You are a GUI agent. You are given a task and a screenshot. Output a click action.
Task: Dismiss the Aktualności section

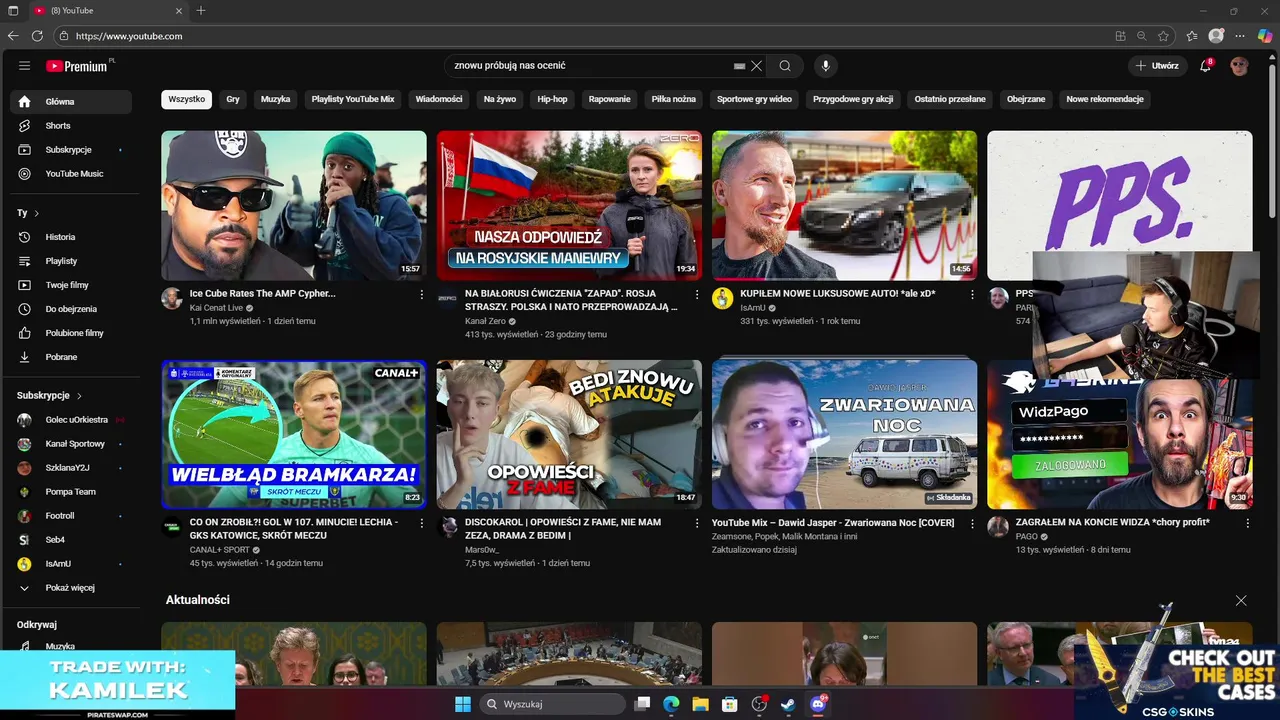(x=1241, y=600)
